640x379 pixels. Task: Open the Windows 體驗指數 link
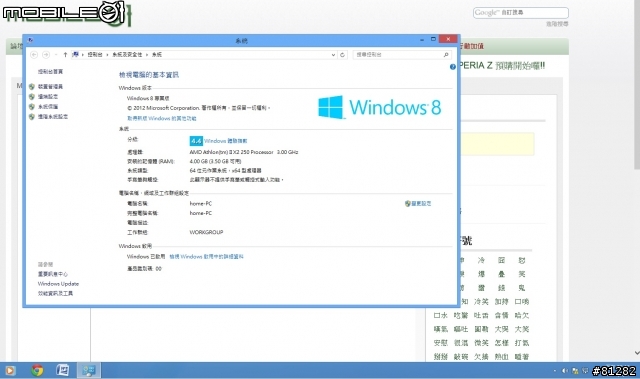(x=226, y=141)
